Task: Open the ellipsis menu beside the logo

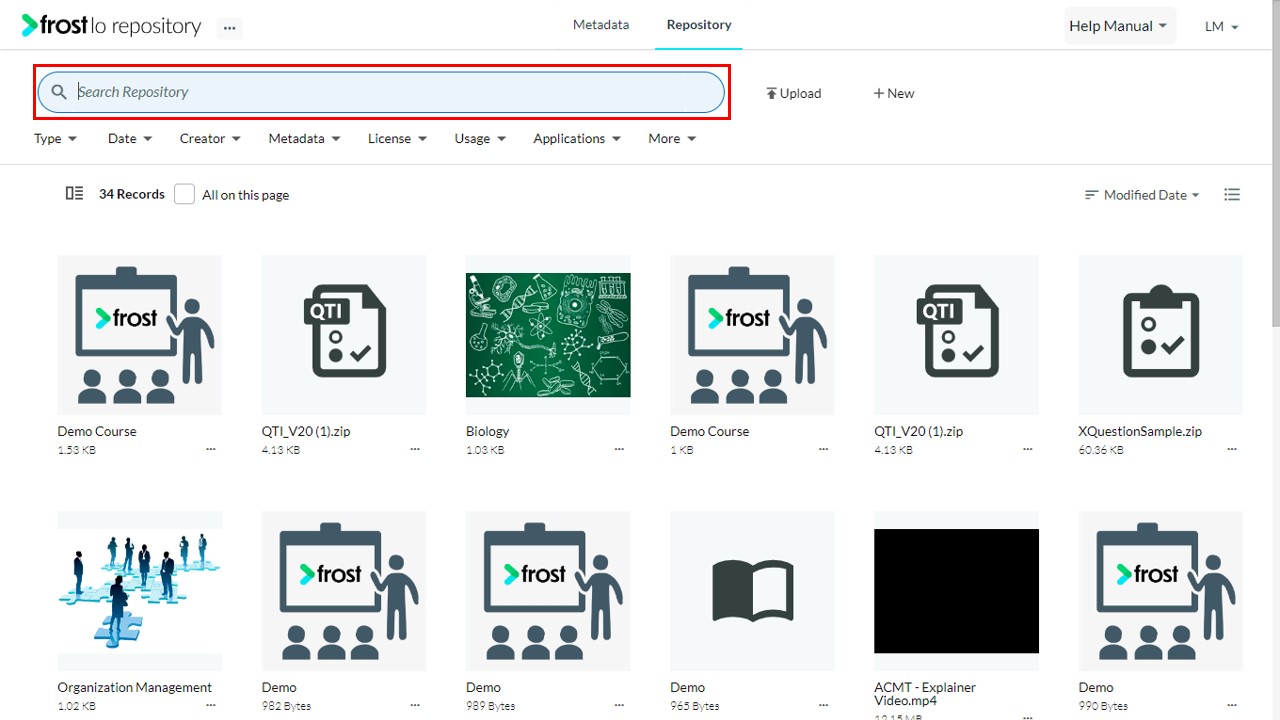Action: click(x=230, y=28)
